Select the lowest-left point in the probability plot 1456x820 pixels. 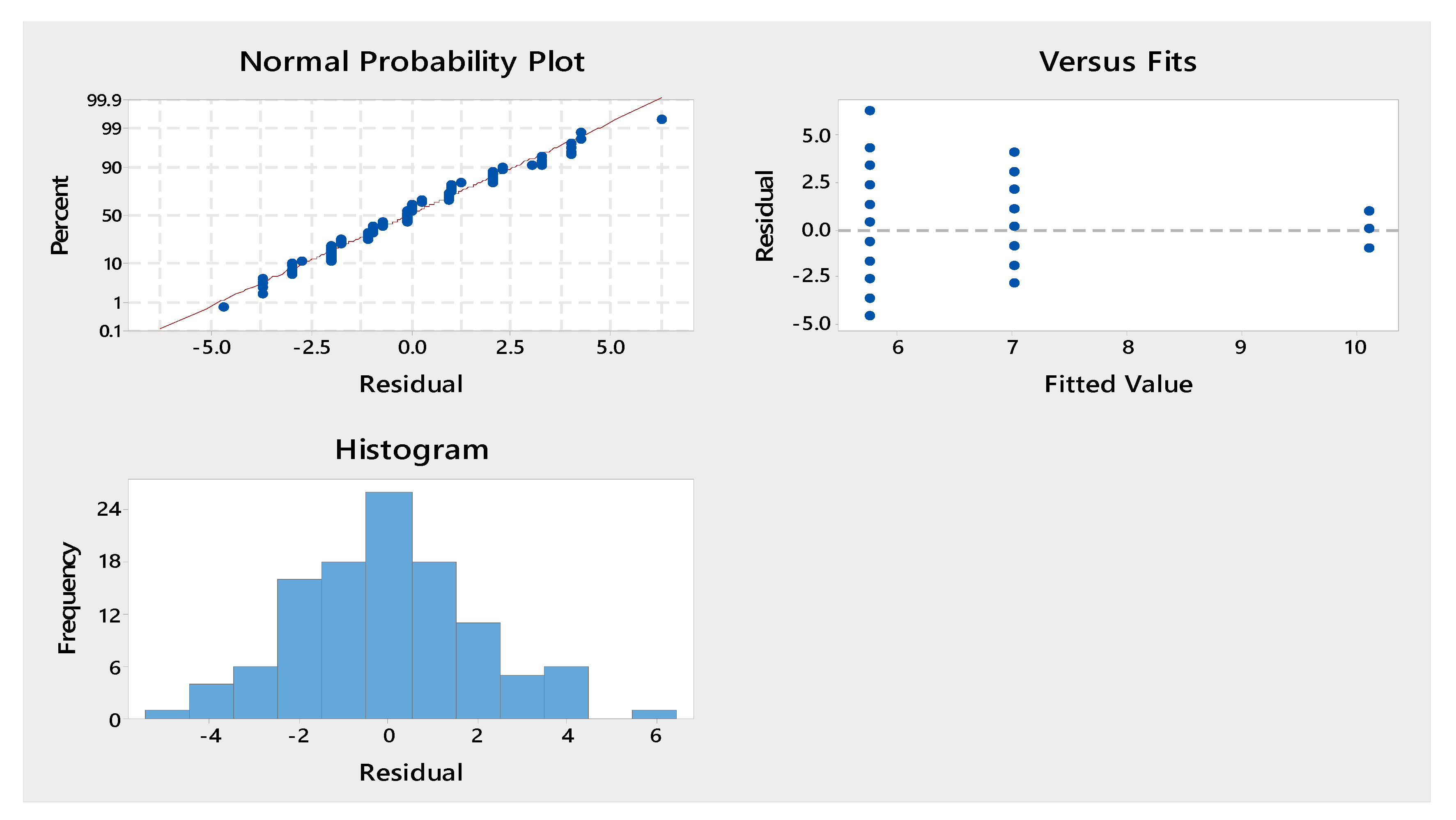tap(224, 307)
